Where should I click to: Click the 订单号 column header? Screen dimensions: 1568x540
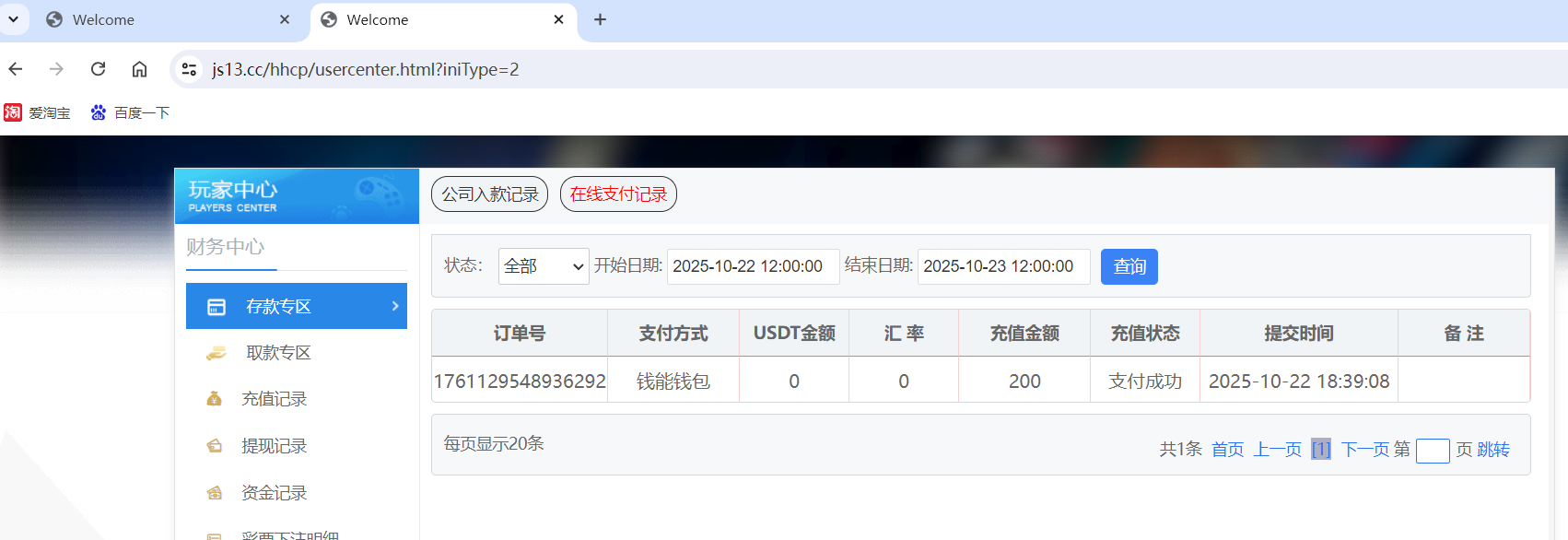click(x=520, y=334)
